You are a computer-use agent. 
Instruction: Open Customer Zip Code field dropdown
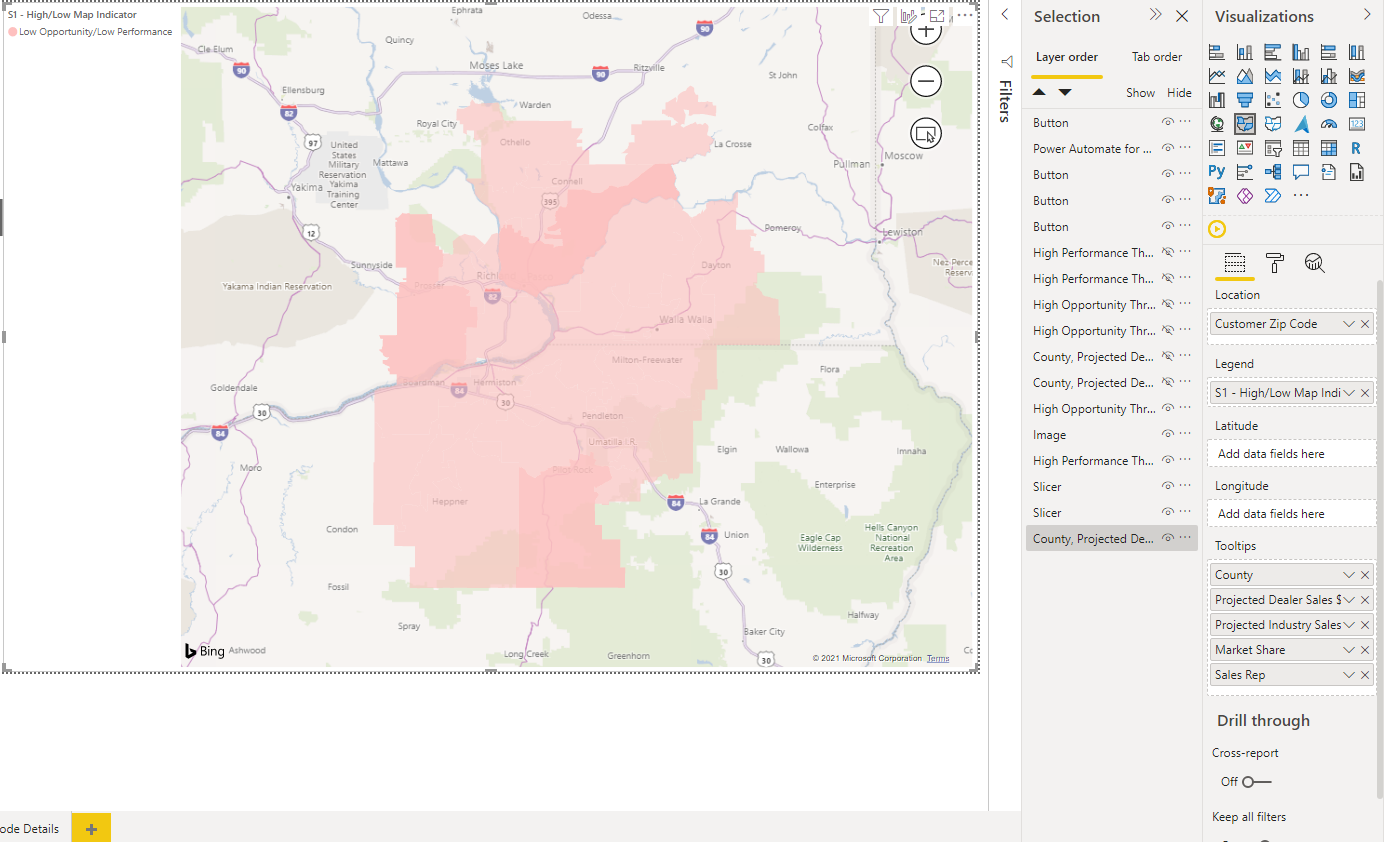click(x=1349, y=324)
